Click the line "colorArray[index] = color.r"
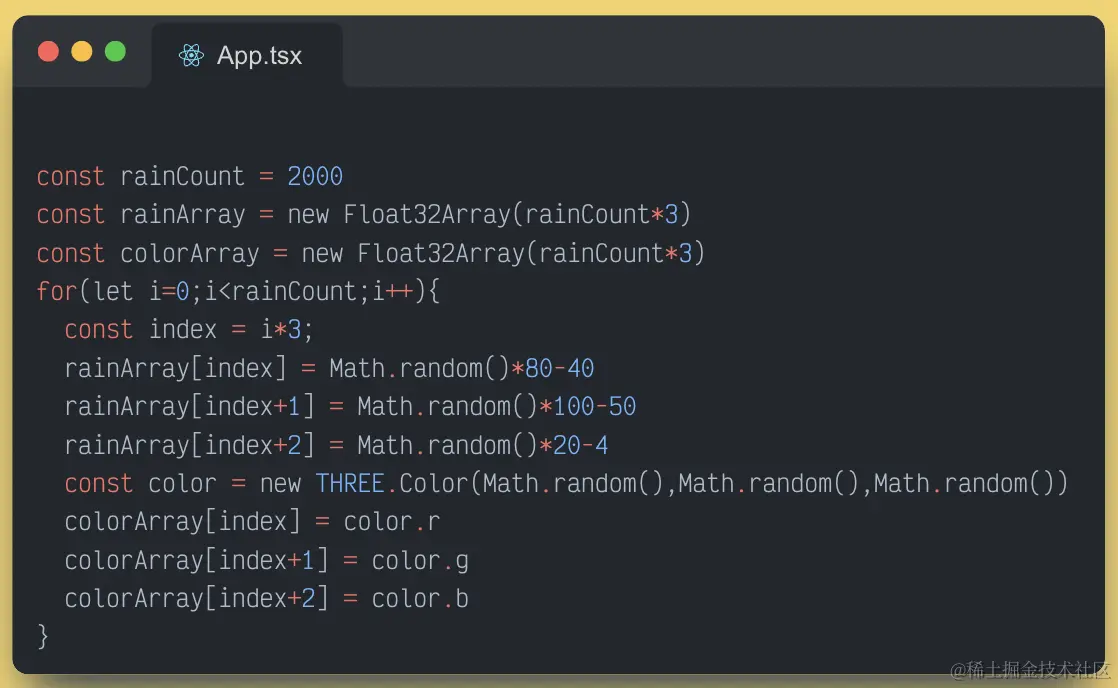Screen dimensions: 1118x688 [252, 522]
